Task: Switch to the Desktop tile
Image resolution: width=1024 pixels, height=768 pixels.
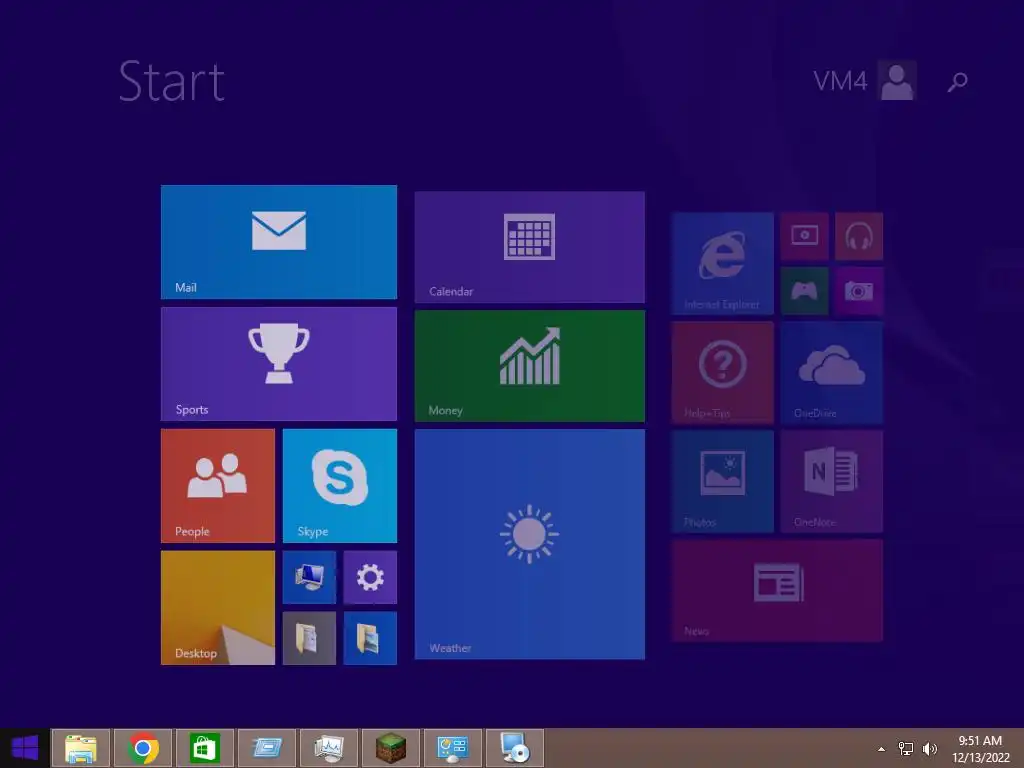Action: (218, 608)
